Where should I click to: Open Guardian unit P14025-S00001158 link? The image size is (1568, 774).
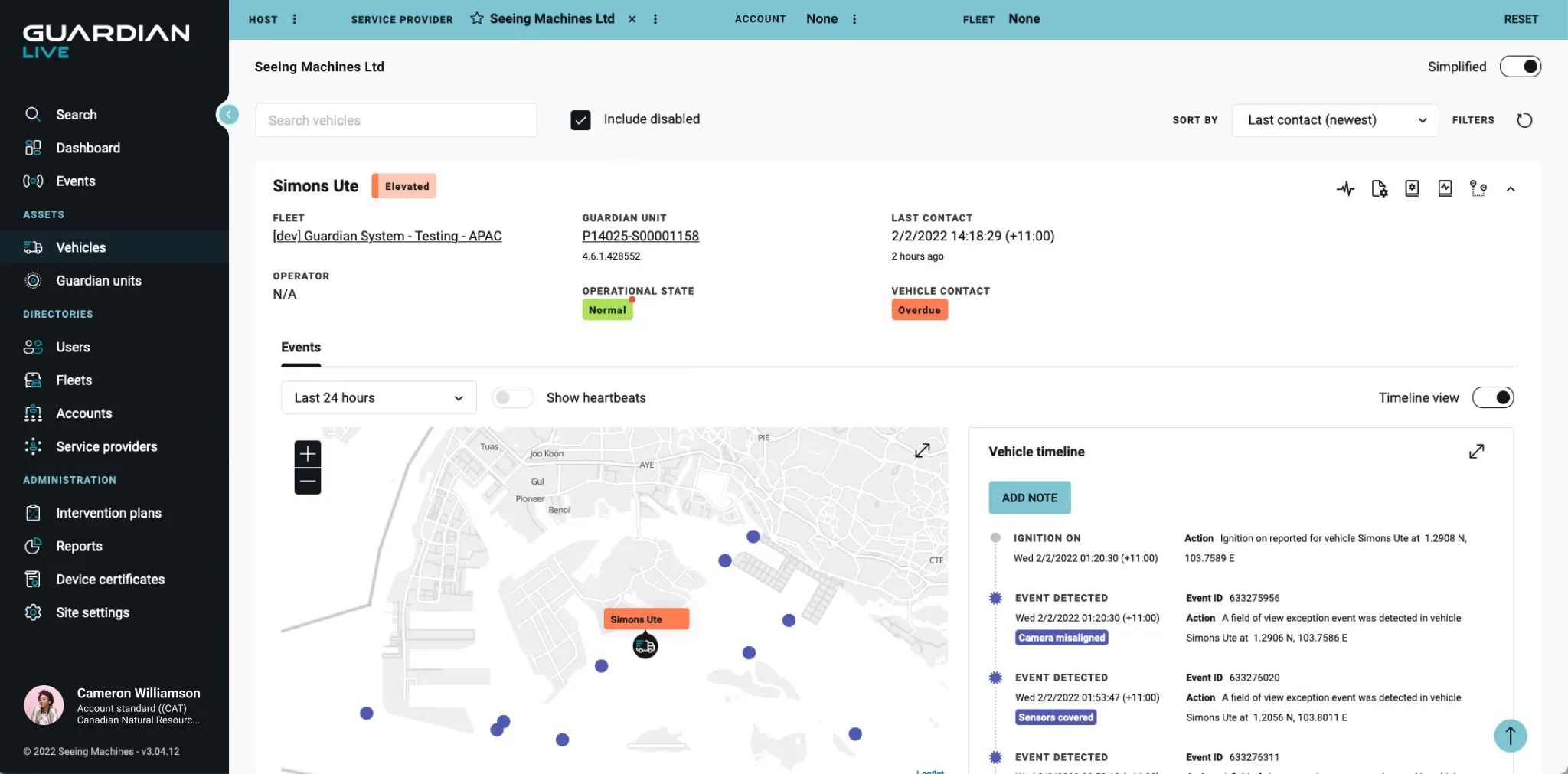click(x=640, y=236)
